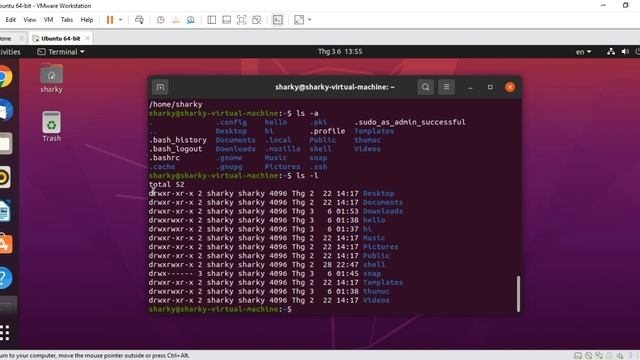Search in the terminal window
Viewport: 640px width, 360px height.
point(425,87)
